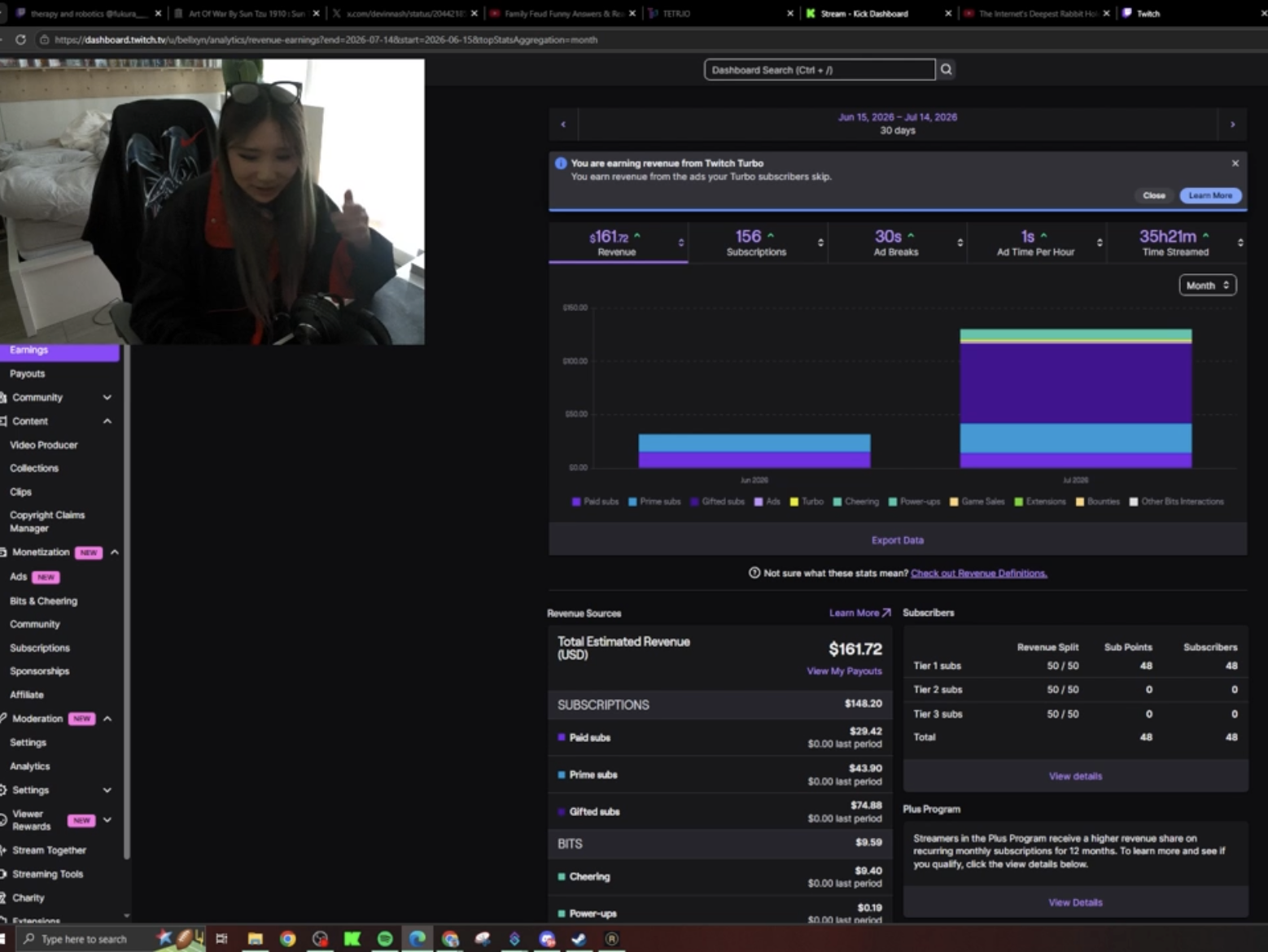Open the Kick app icon in the taskbar
This screenshot has height=952, width=1268.
(352, 938)
